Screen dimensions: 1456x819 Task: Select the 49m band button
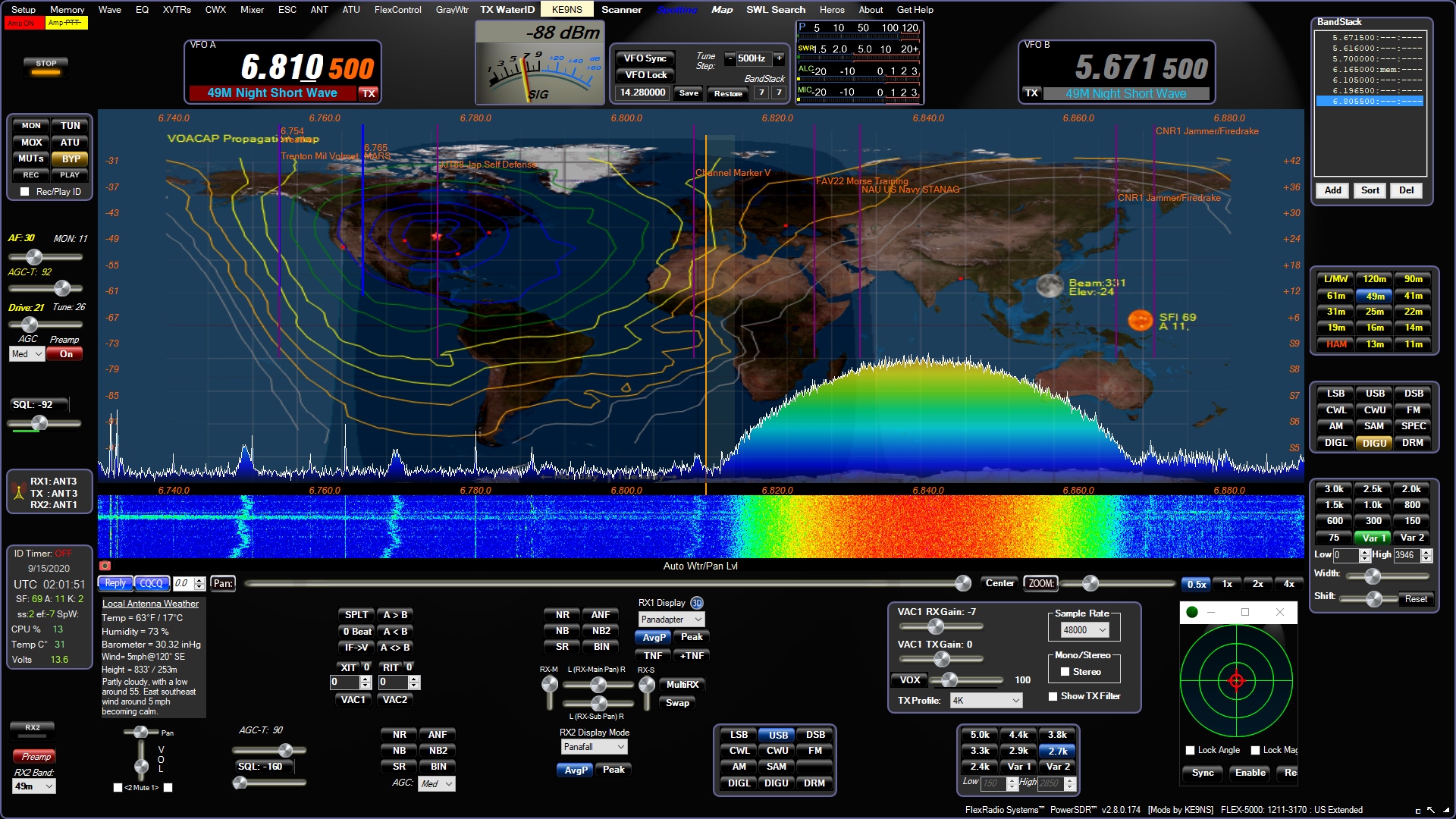click(1374, 296)
